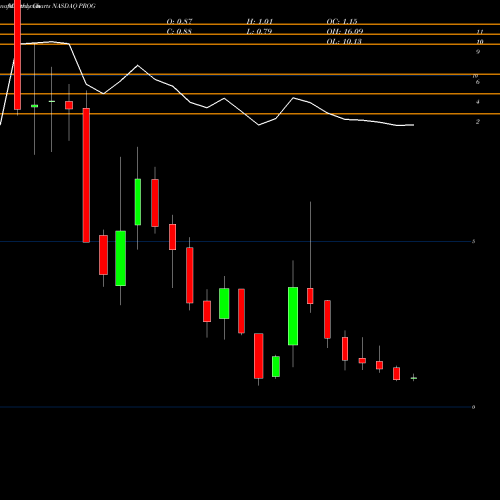500x500 pixels.
Task: Click the NASDAQ PROG chart title
Action: 74,6
